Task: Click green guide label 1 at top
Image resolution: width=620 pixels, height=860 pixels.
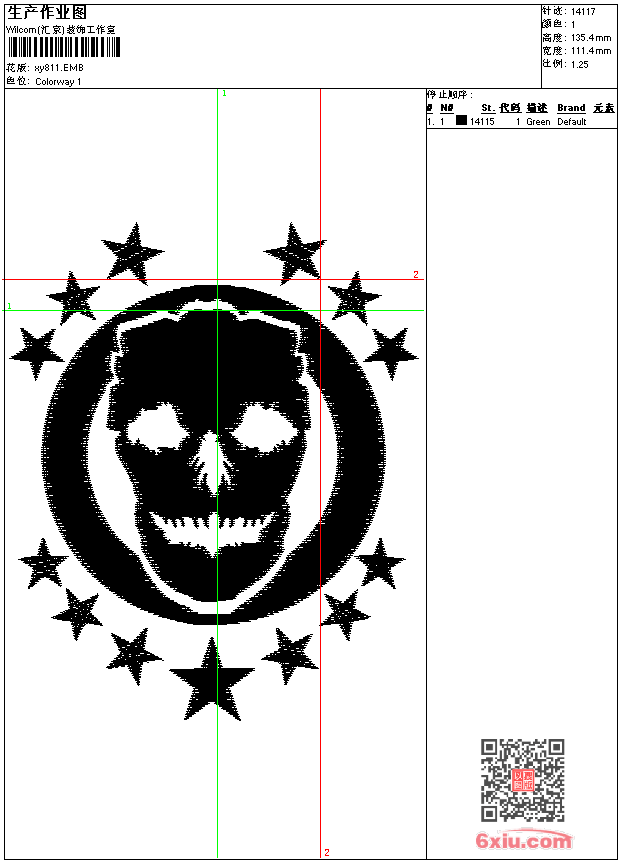Action: pos(224,94)
